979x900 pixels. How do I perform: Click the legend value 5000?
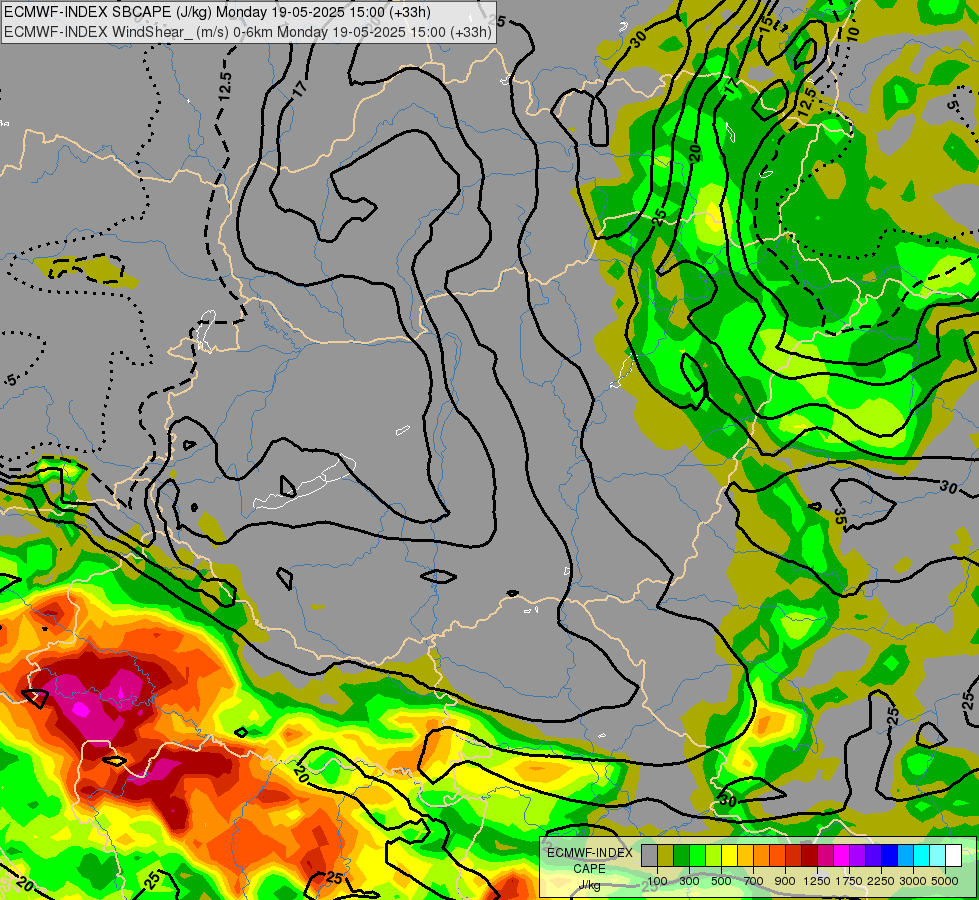(x=945, y=881)
